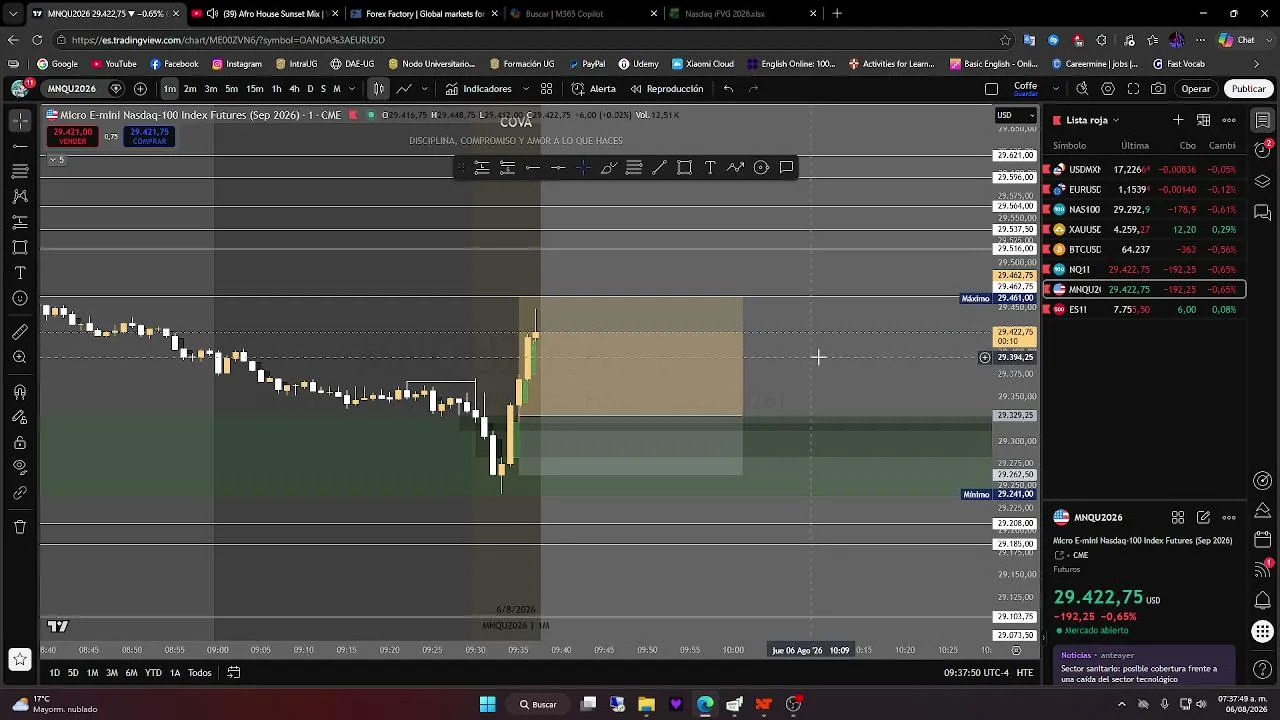Open indicator templates grid icon

547,89
